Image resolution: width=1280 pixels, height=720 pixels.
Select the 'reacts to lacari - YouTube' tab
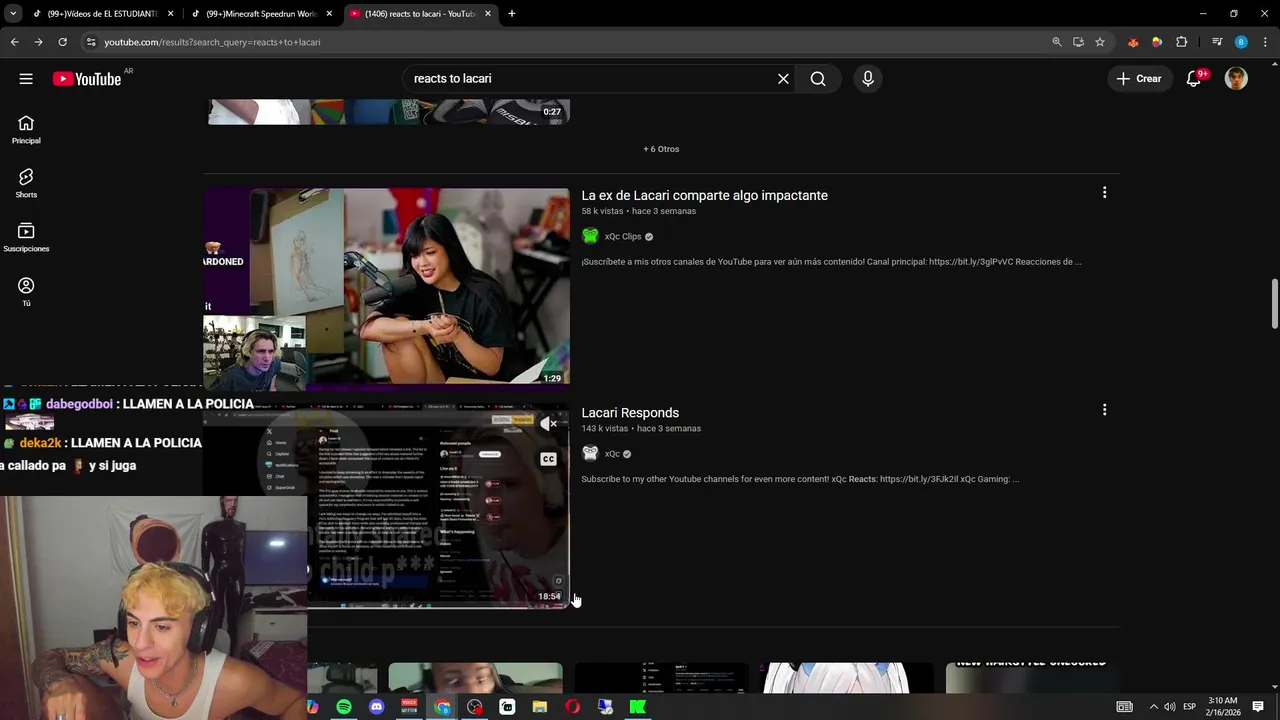(x=420, y=14)
